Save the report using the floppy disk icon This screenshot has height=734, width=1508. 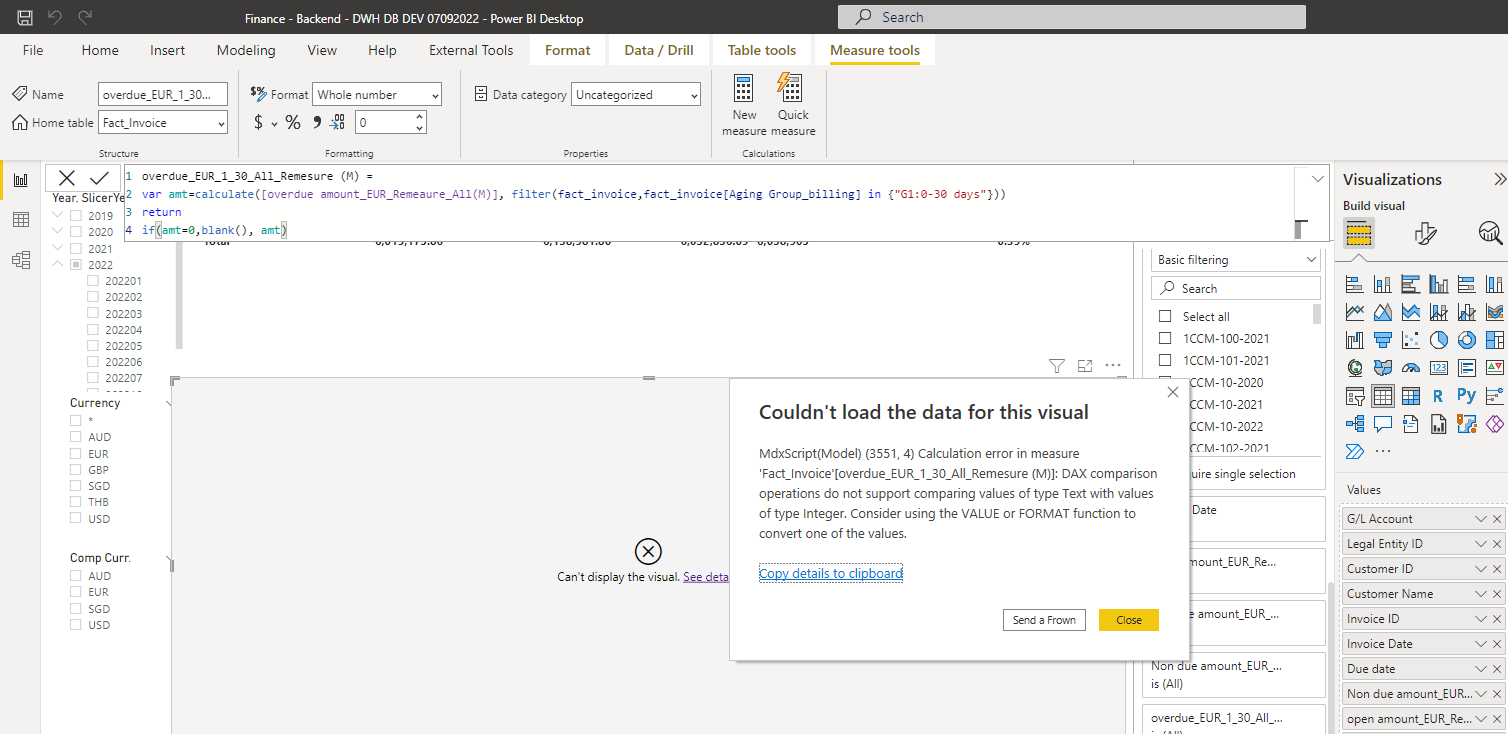click(25, 18)
